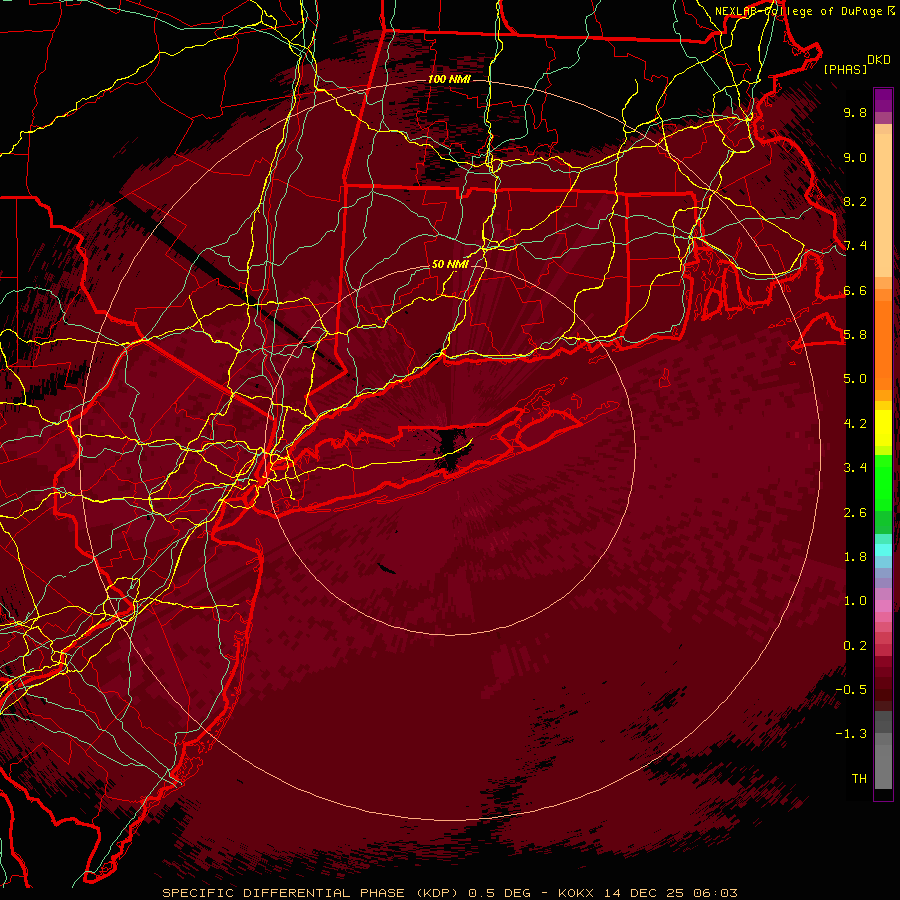The width and height of the screenshot is (900, 900).
Task: Click the KOKX station identifier
Action: [576, 893]
